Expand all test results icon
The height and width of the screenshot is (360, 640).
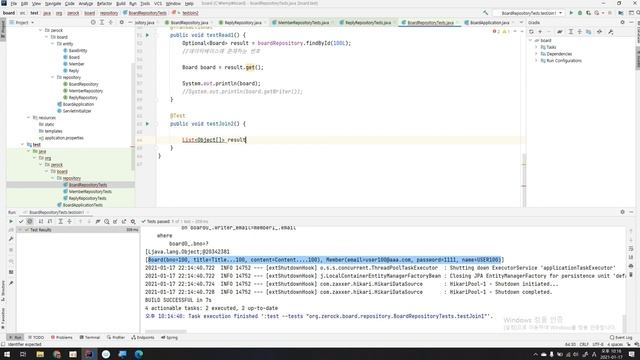(60, 221)
